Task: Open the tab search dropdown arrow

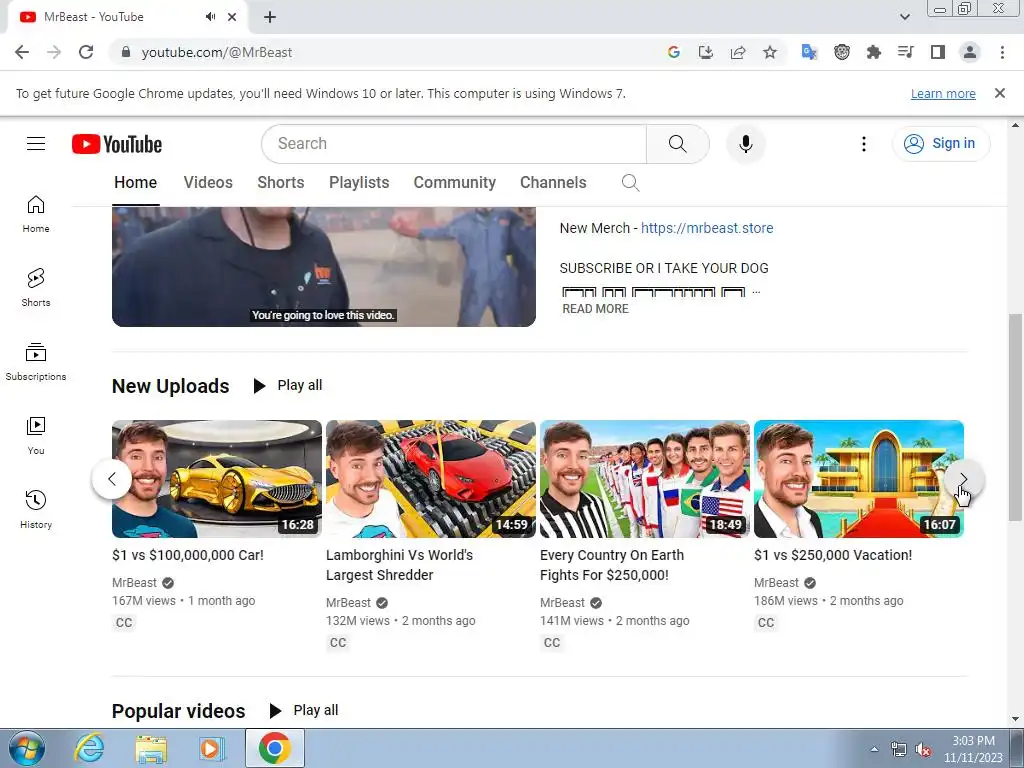Action: pyautogui.click(x=904, y=17)
